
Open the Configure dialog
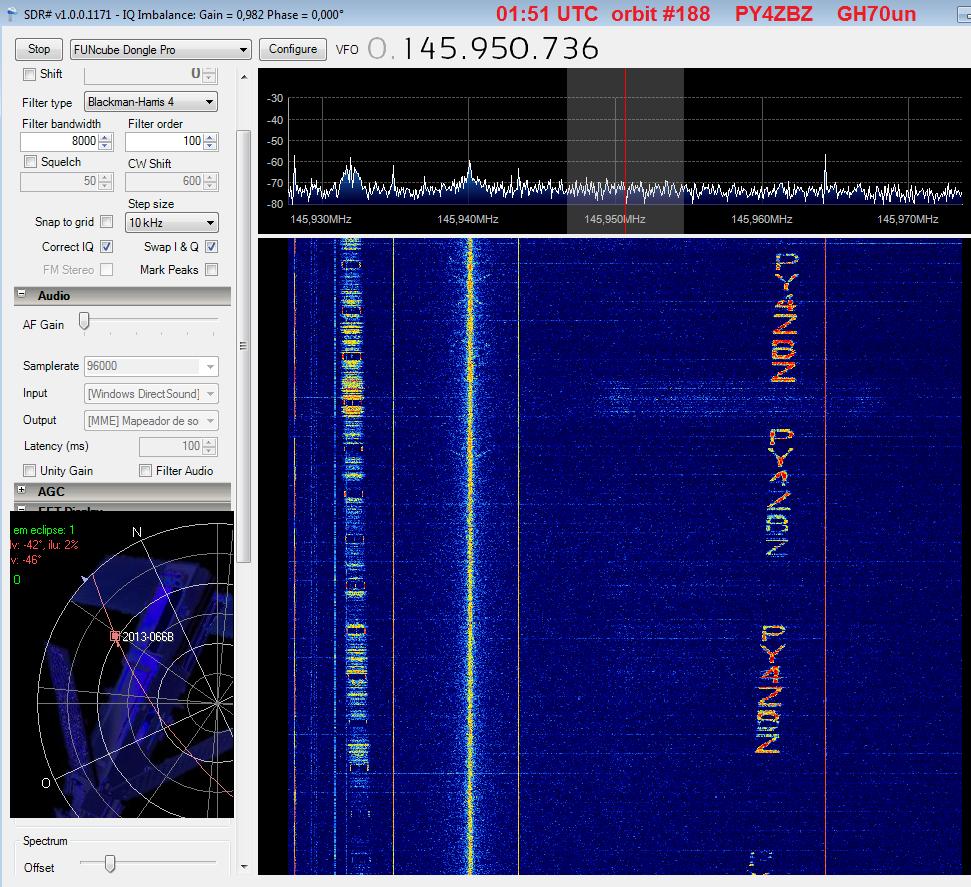[293, 49]
